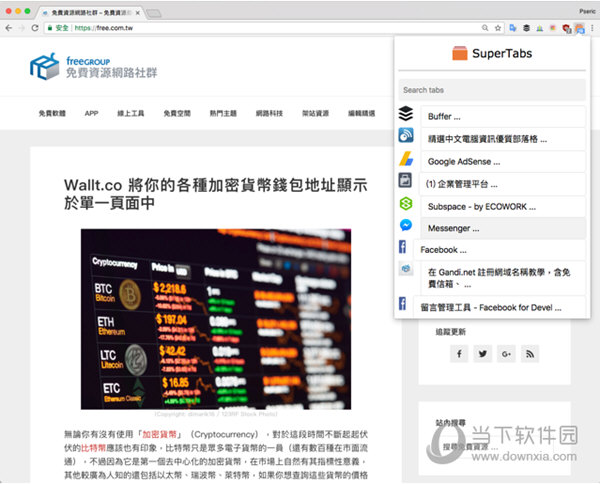
Task: Click the favicon beside Gandi.net tab entry
Action: 406,269
